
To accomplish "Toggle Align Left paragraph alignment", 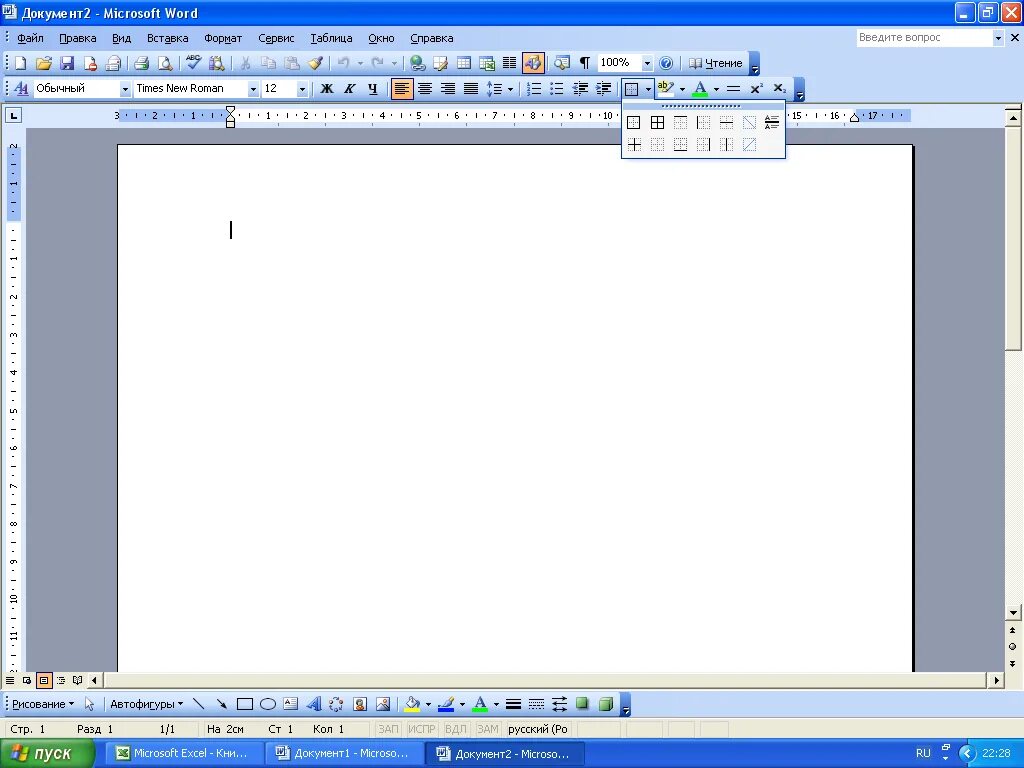I will coord(402,88).
